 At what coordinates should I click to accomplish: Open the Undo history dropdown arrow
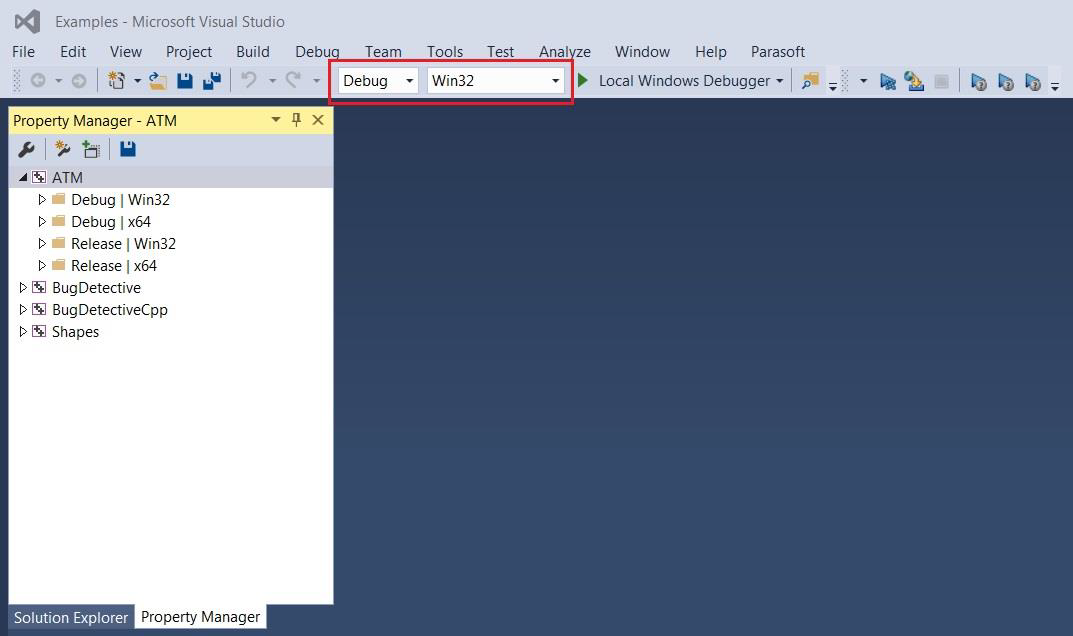tap(272, 81)
